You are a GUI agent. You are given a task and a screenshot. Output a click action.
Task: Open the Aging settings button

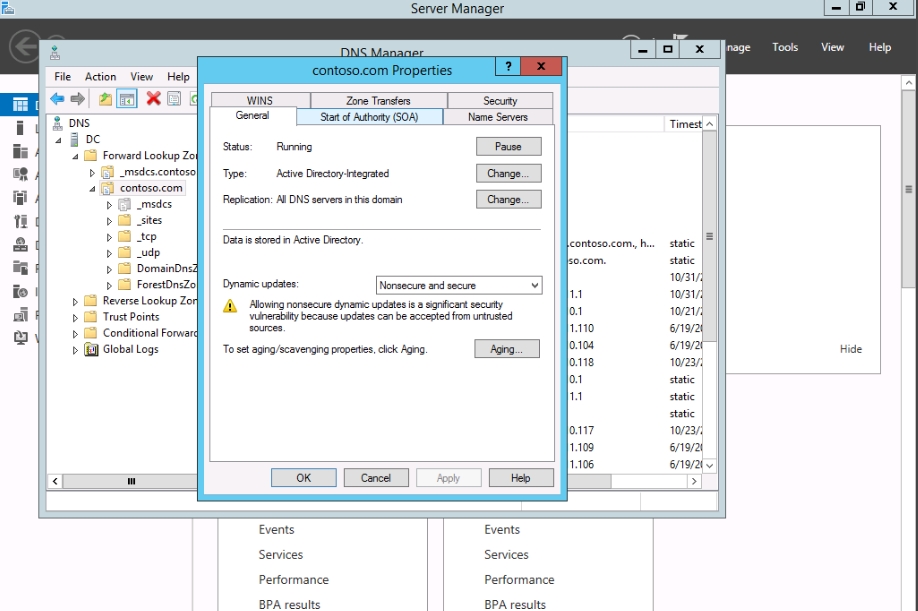[506, 349]
